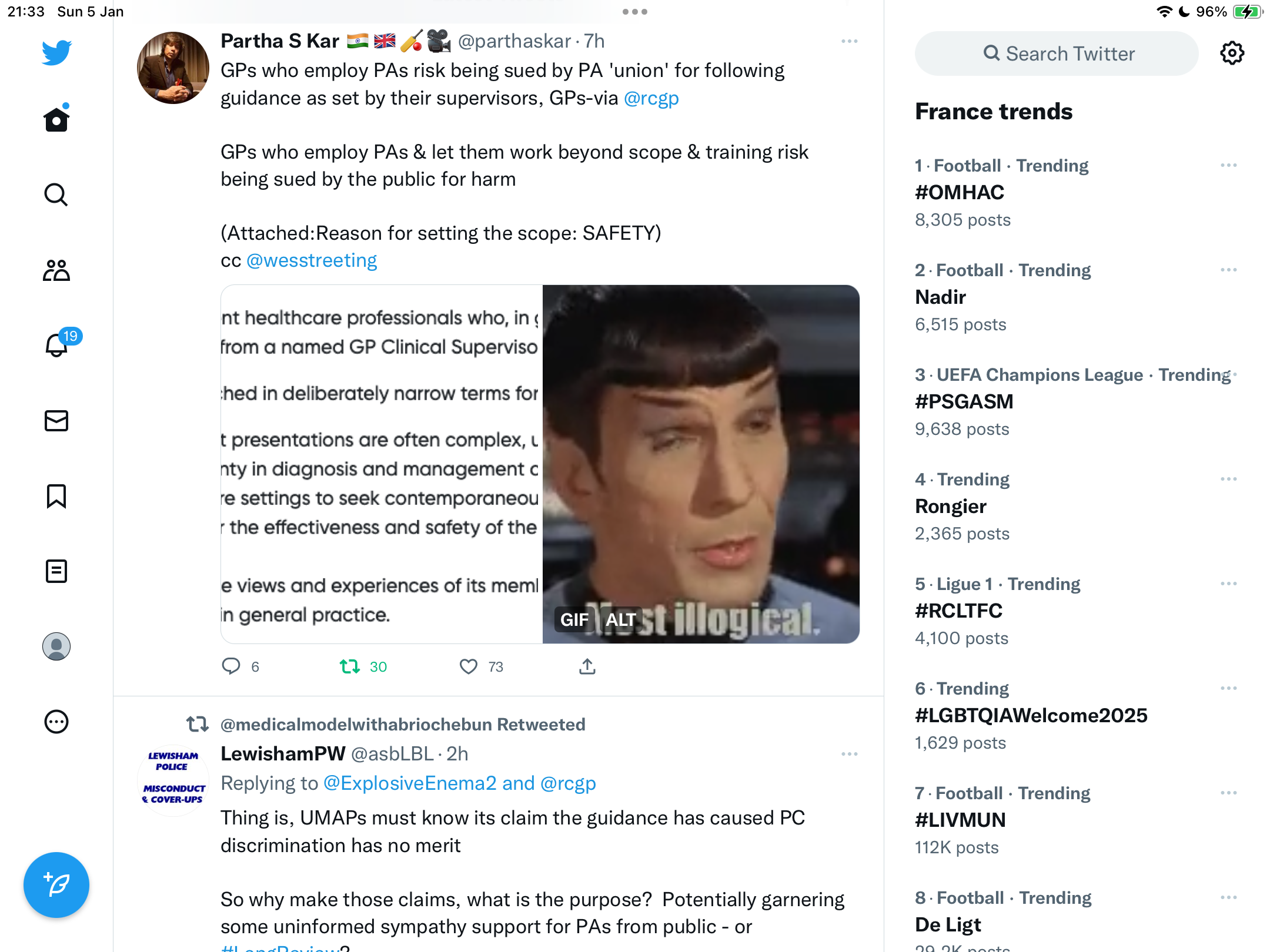
Task: Open options menu for #OMHAC trend
Action: click(1229, 165)
